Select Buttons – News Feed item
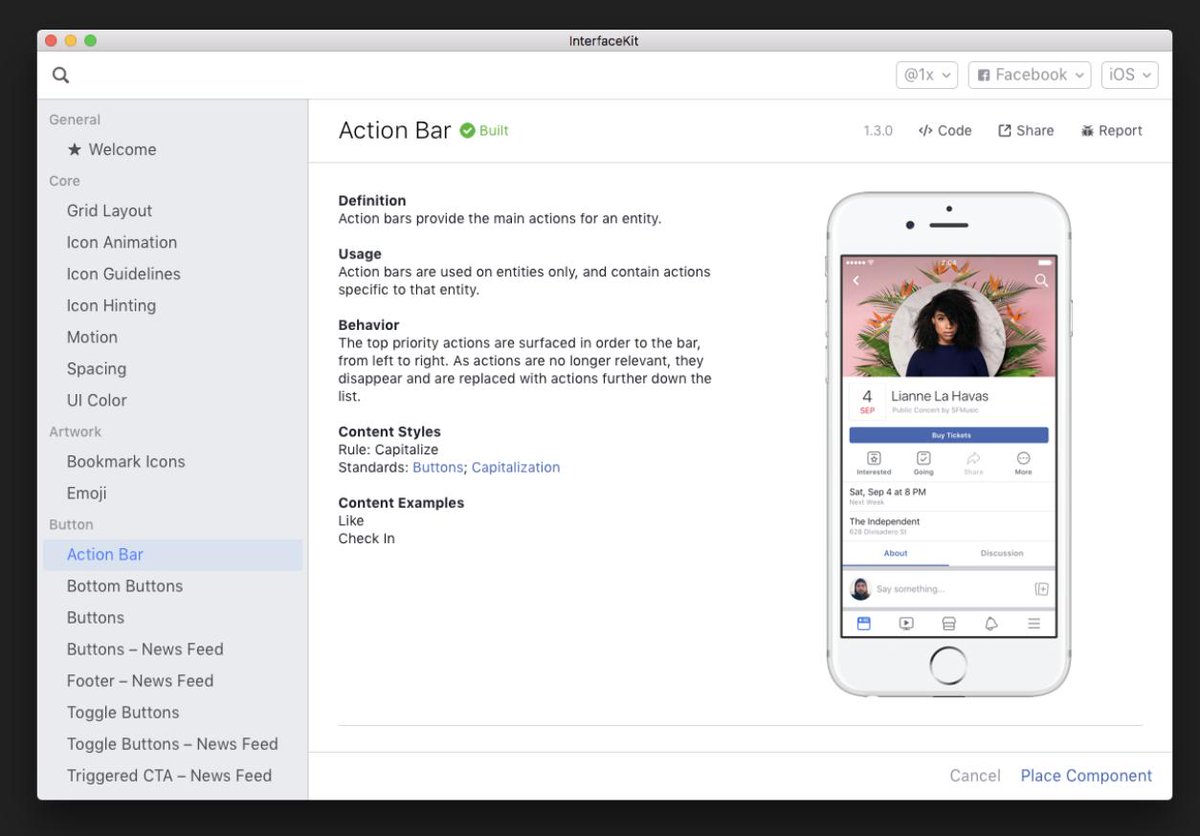1200x836 pixels. coord(145,650)
